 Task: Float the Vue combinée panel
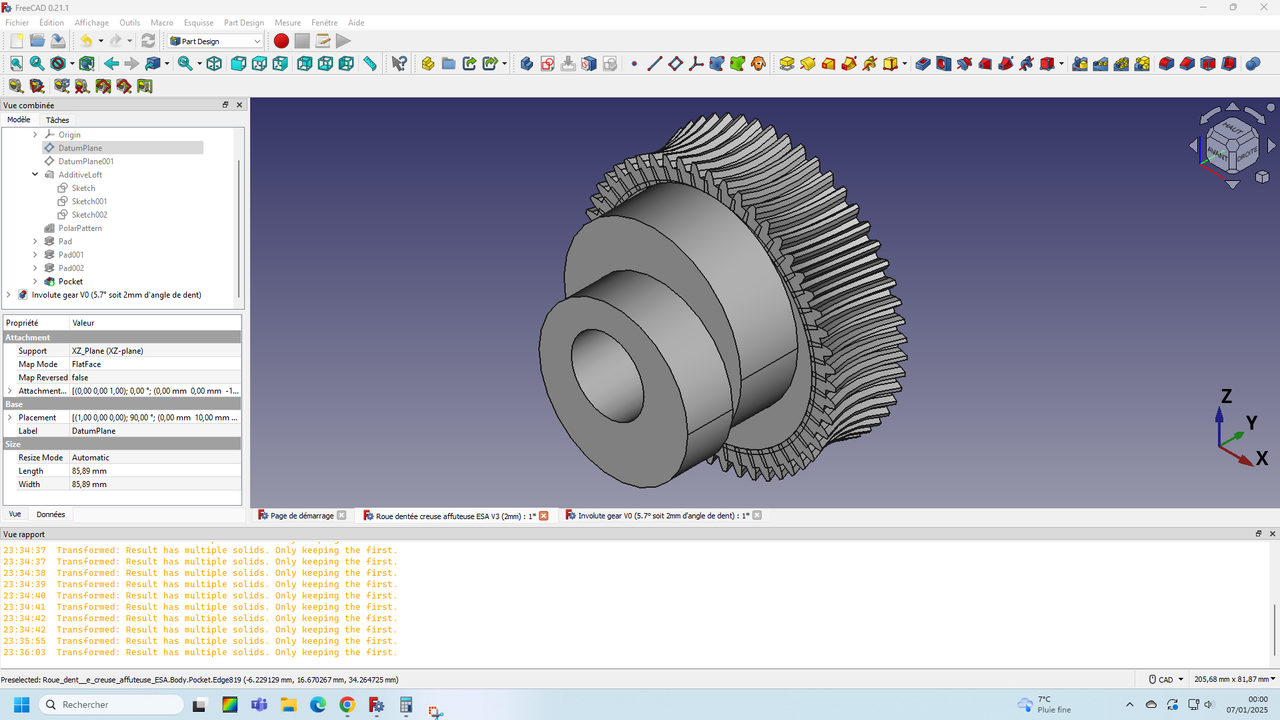pyautogui.click(x=226, y=105)
